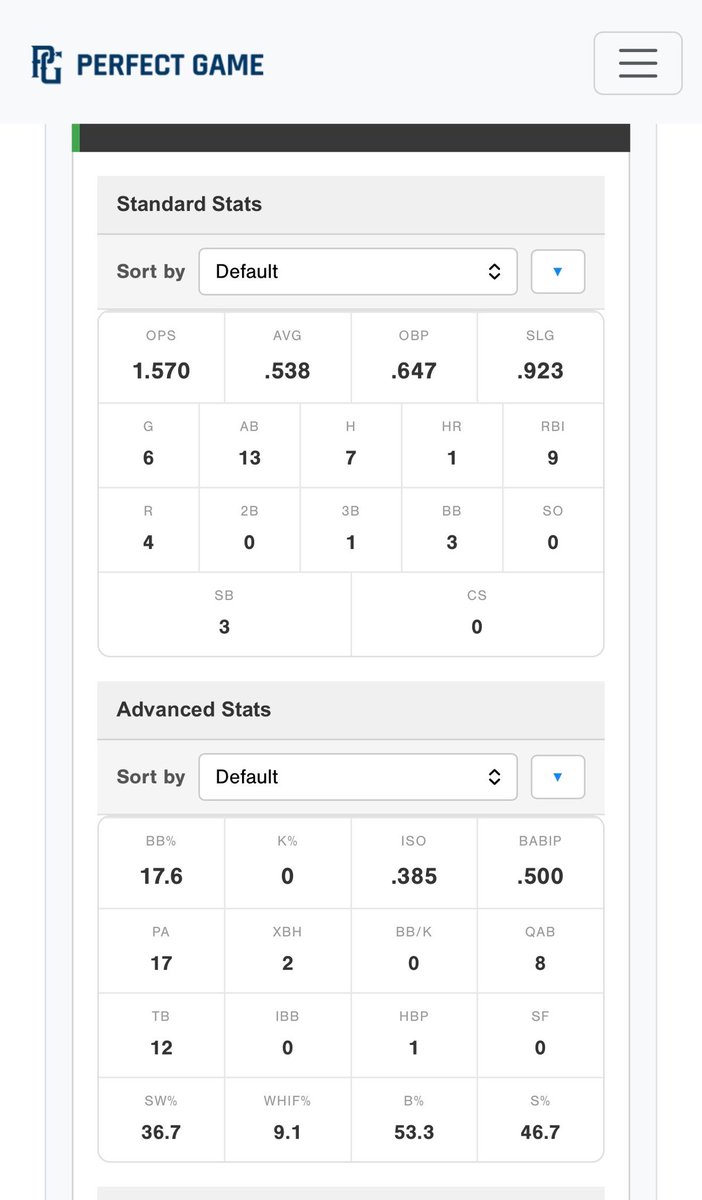Image resolution: width=702 pixels, height=1200 pixels.
Task: Toggle sort direction arrow for Advanced Stats
Action: pos(558,777)
